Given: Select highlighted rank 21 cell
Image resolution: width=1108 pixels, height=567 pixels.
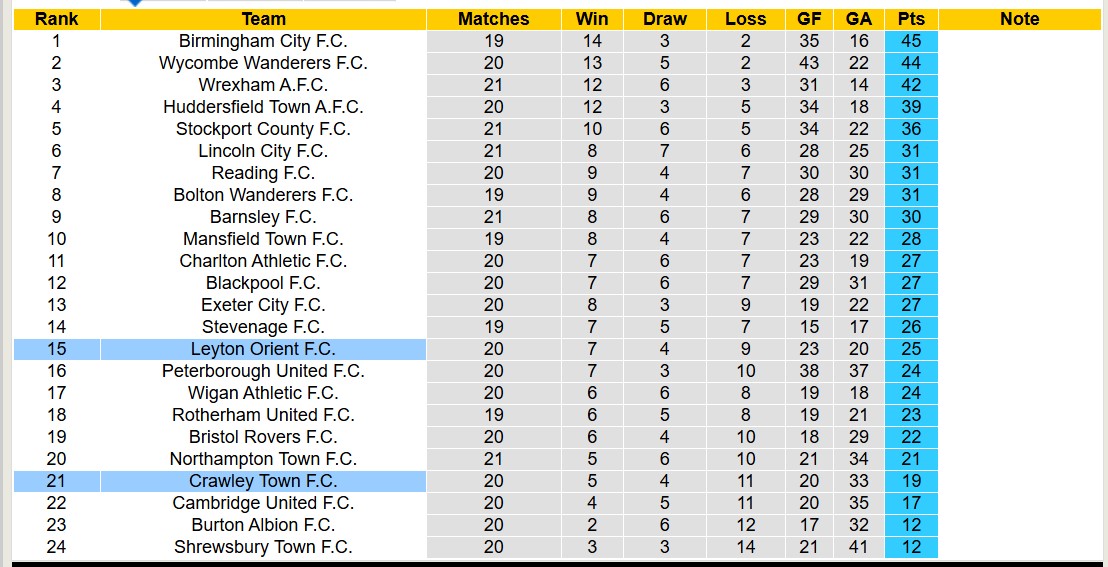Looking at the screenshot, I should (56, 481).
